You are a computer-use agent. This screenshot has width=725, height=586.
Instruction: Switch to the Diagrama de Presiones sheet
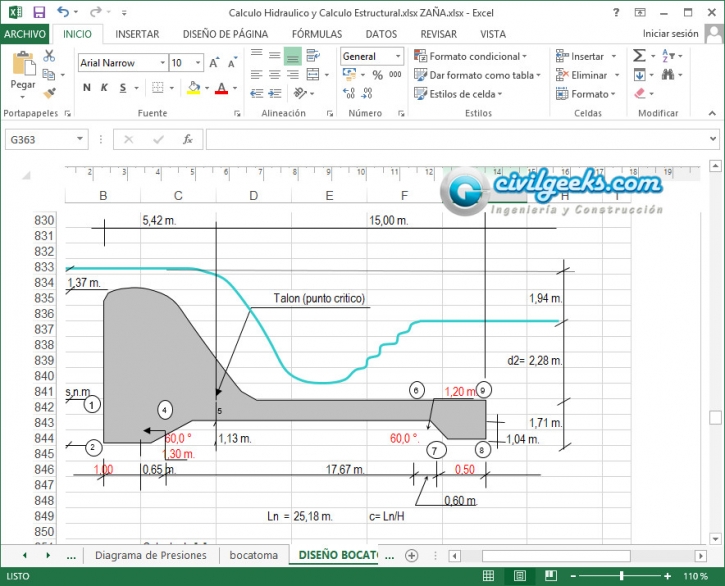tap(150, 555)
